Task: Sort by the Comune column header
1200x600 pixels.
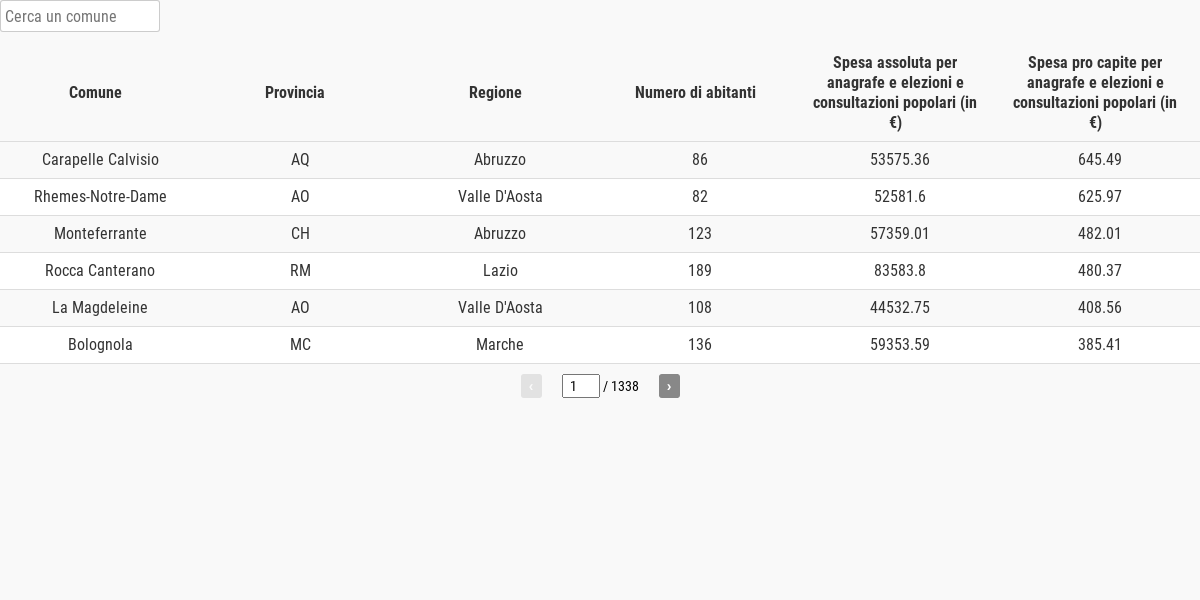Action: (95, 92)
